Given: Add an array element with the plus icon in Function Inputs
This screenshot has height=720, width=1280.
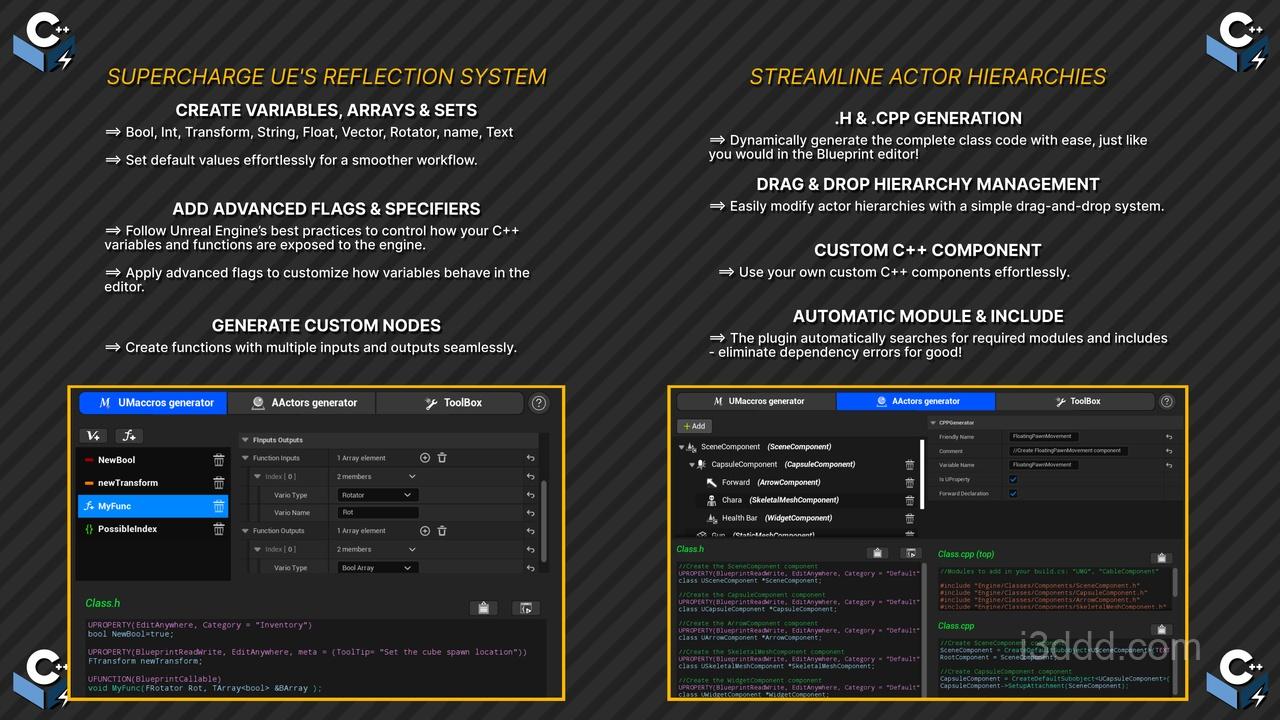Looking at the screenshot, I should click(424, 458).
